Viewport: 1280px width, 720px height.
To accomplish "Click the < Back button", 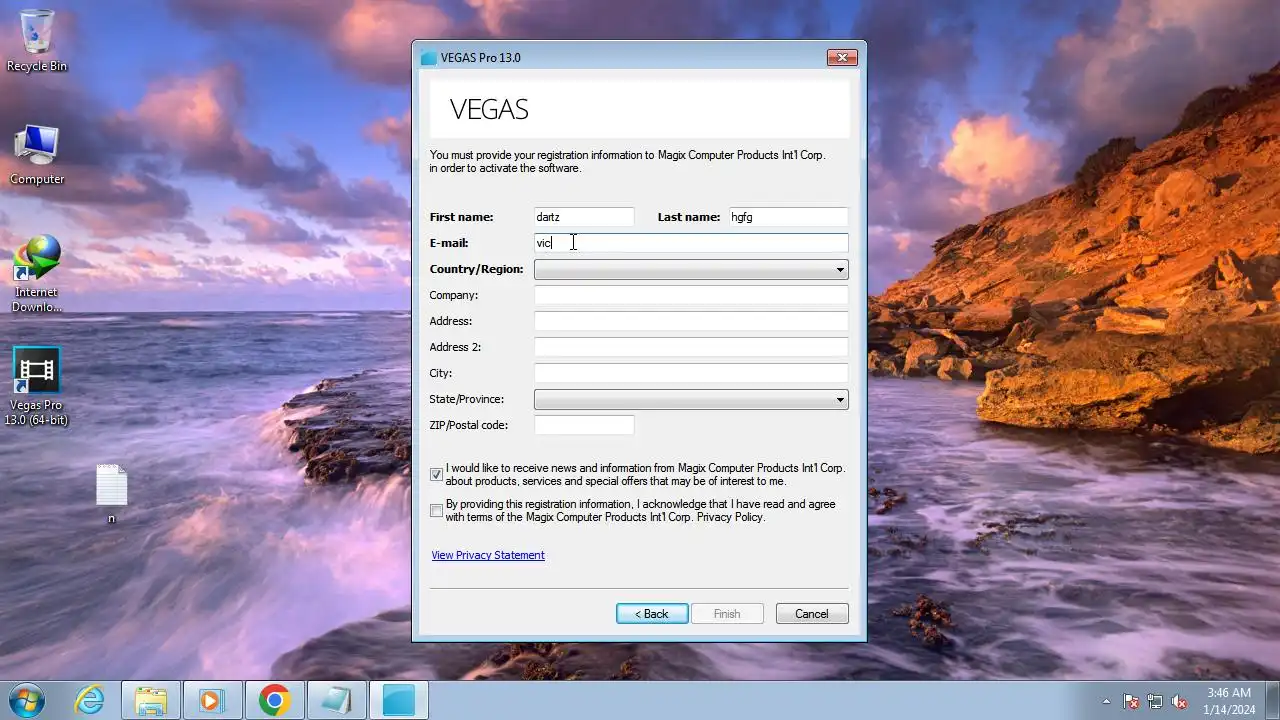I will point(652,614).
